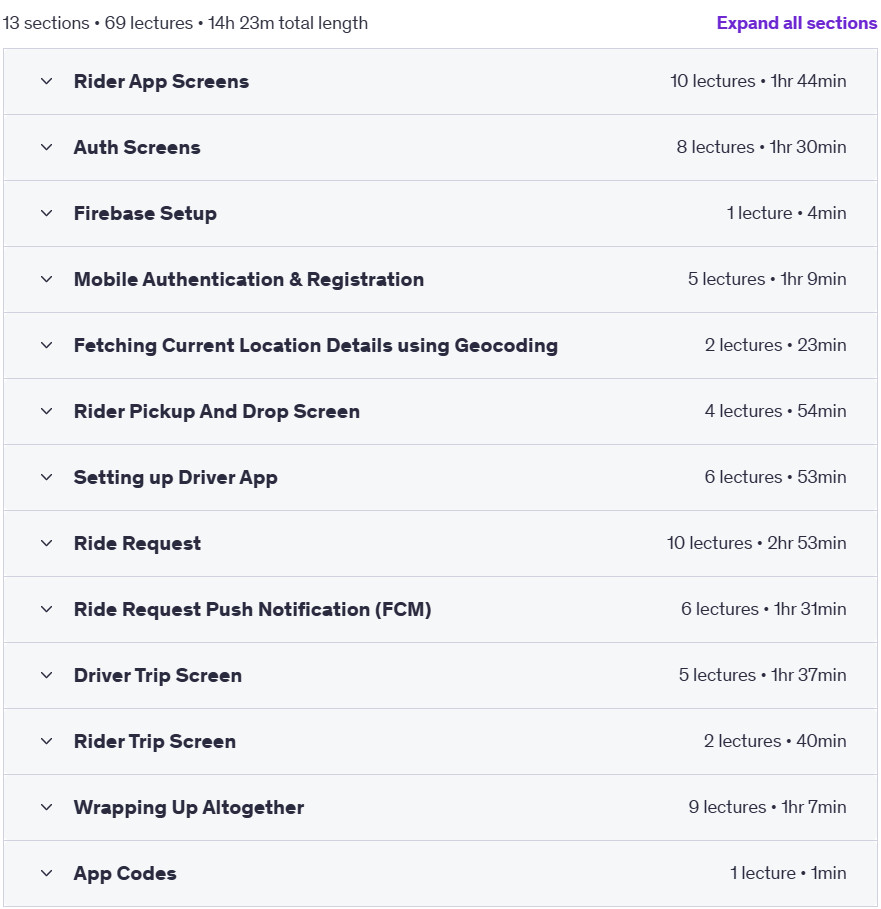Image resolution: width=881 pixels, height=909 pixels.
Task: Click the Firebase Setup heading
Action: [145, 213]
